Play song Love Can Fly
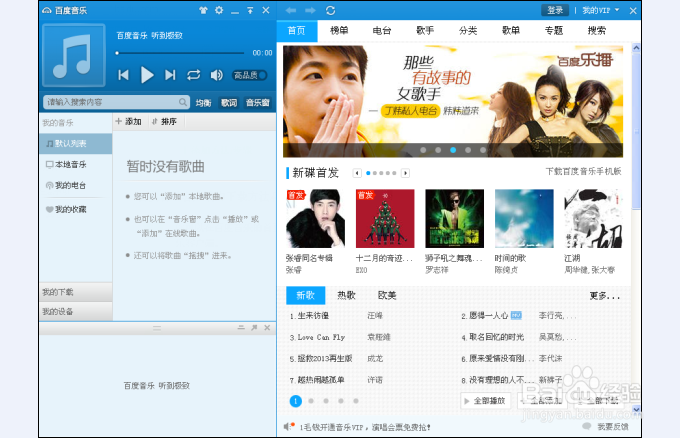 [x=321, y=337]
